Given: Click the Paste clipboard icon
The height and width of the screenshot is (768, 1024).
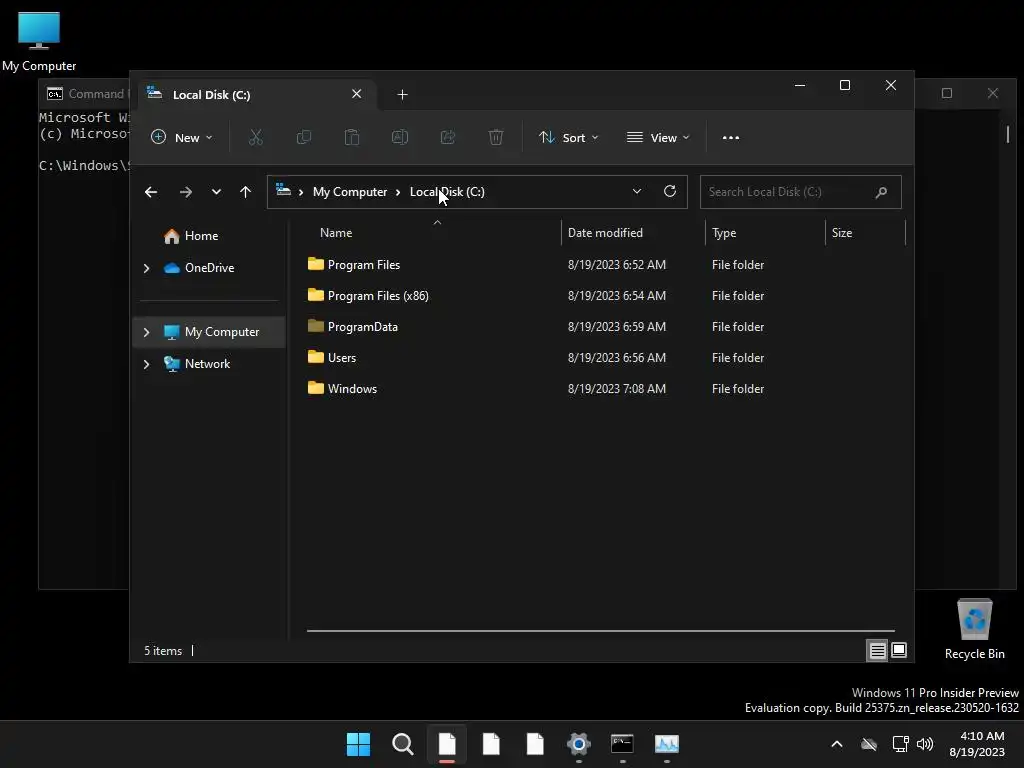Looking at the screenshot, I should point(351,137).
